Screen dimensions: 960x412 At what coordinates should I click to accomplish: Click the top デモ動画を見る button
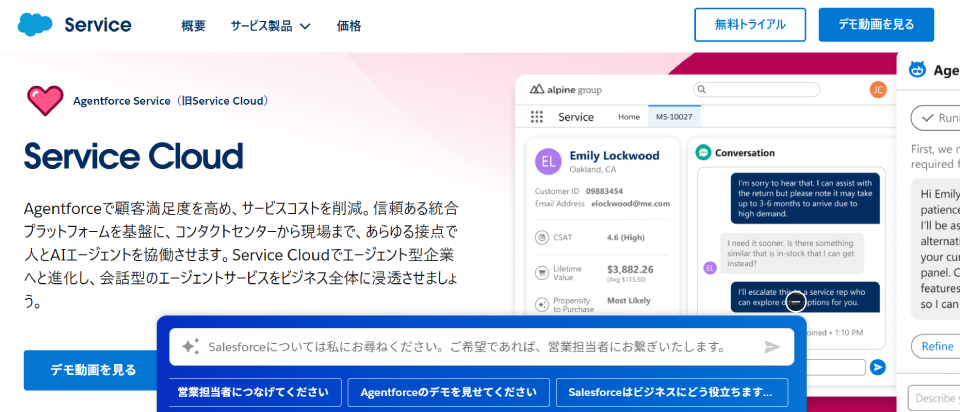876,25
